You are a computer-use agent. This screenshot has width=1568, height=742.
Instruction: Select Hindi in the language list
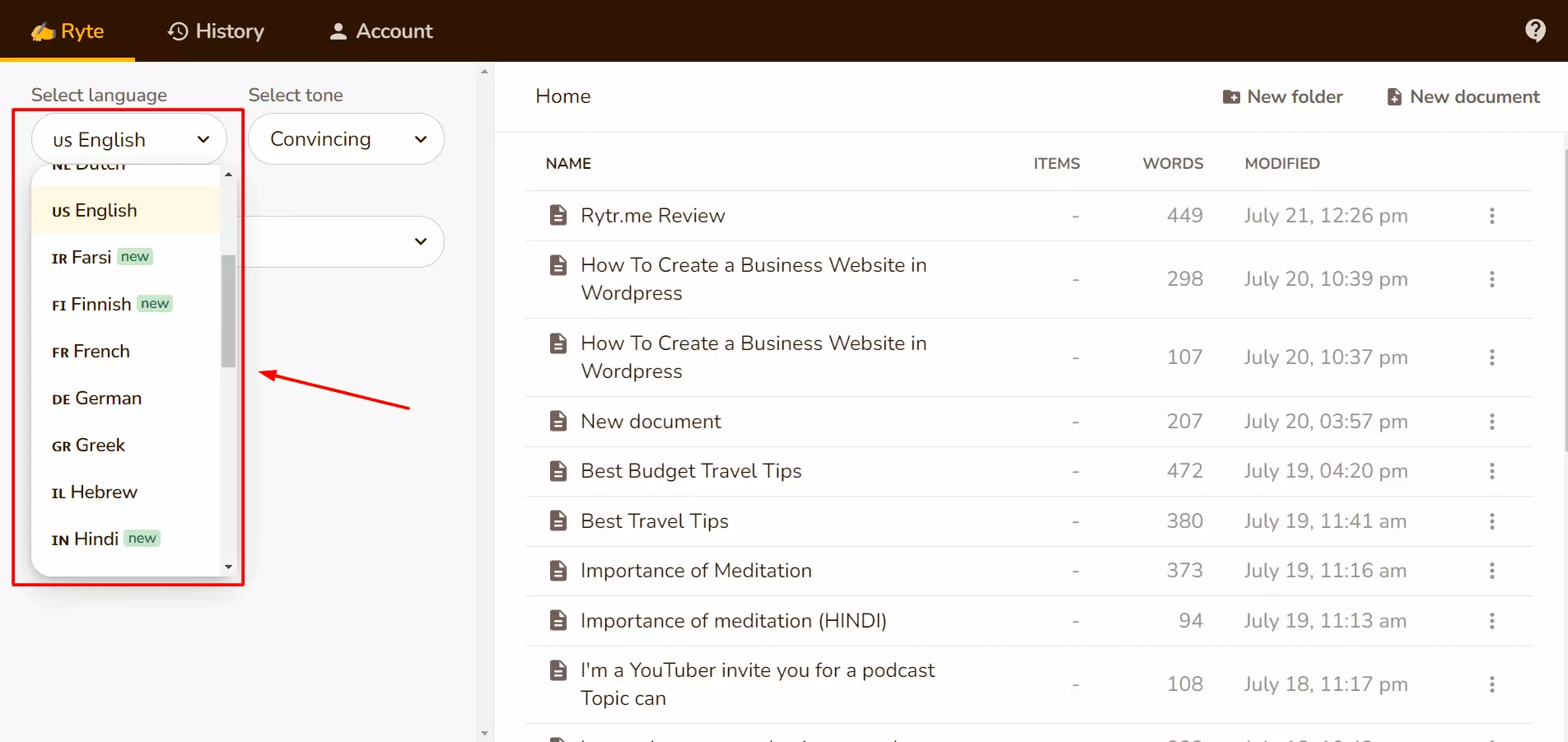point(96,539)
